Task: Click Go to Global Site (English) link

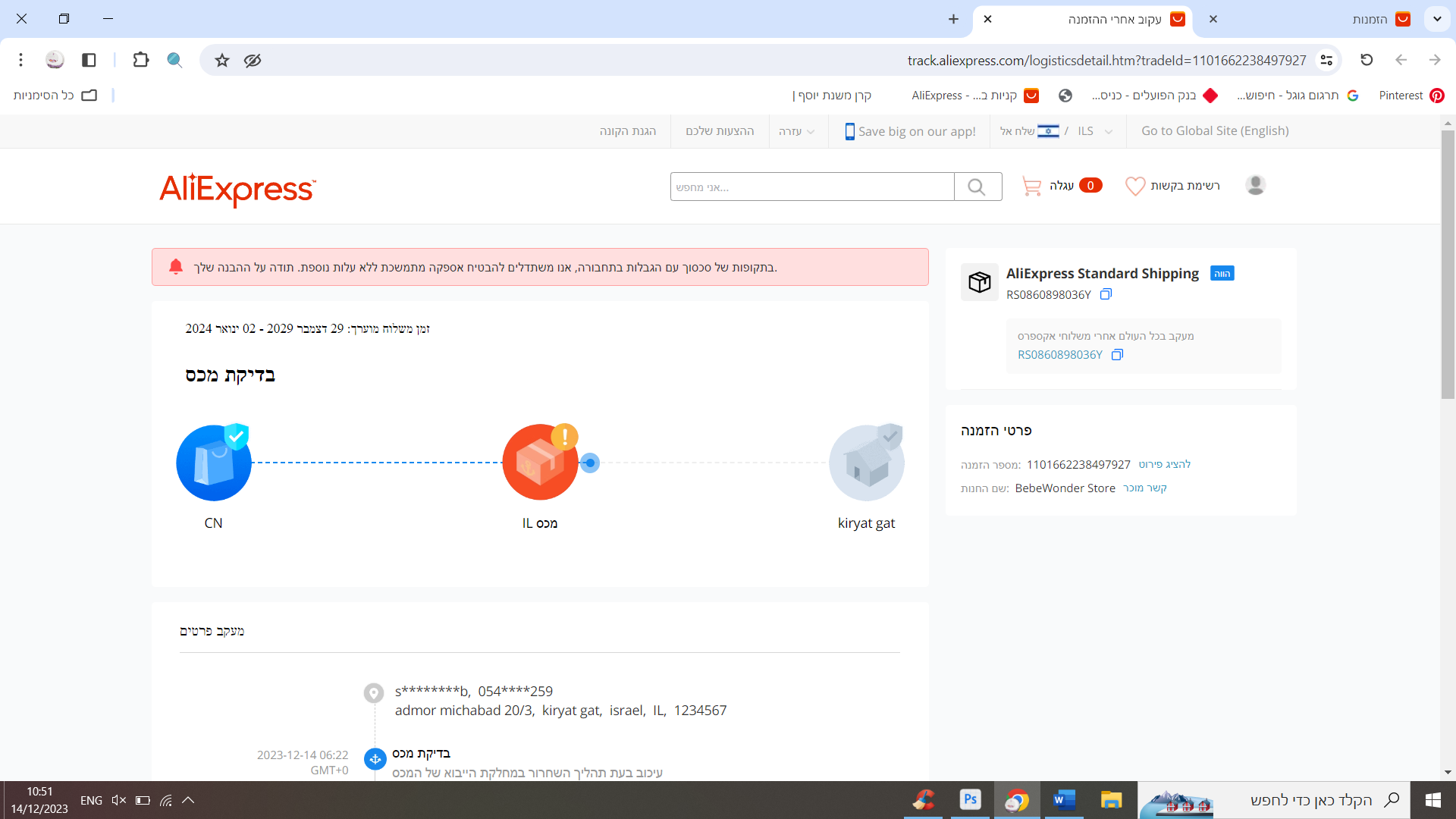Action: click(x=1215, y=130)
